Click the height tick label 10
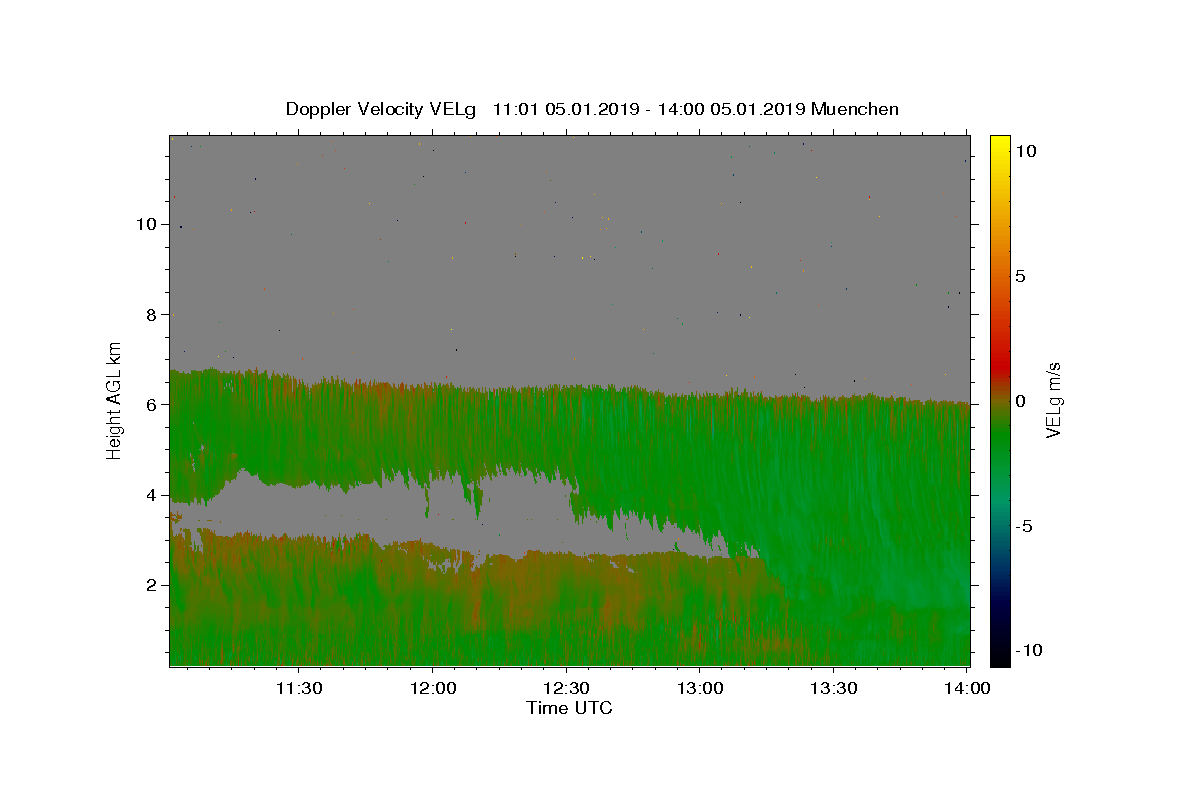 (147, 224)
